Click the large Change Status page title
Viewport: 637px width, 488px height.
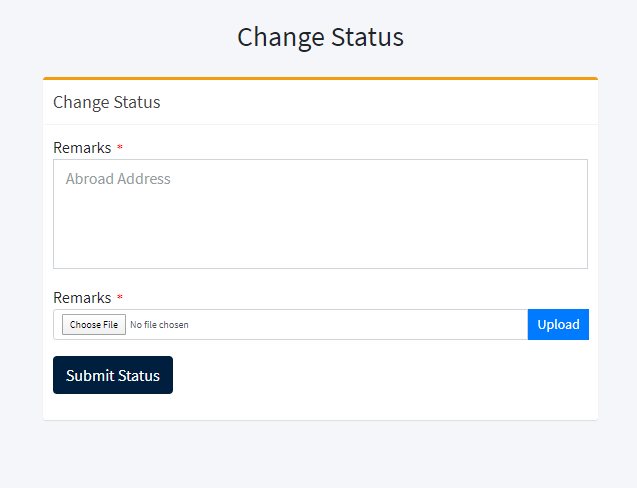point(321,37)
